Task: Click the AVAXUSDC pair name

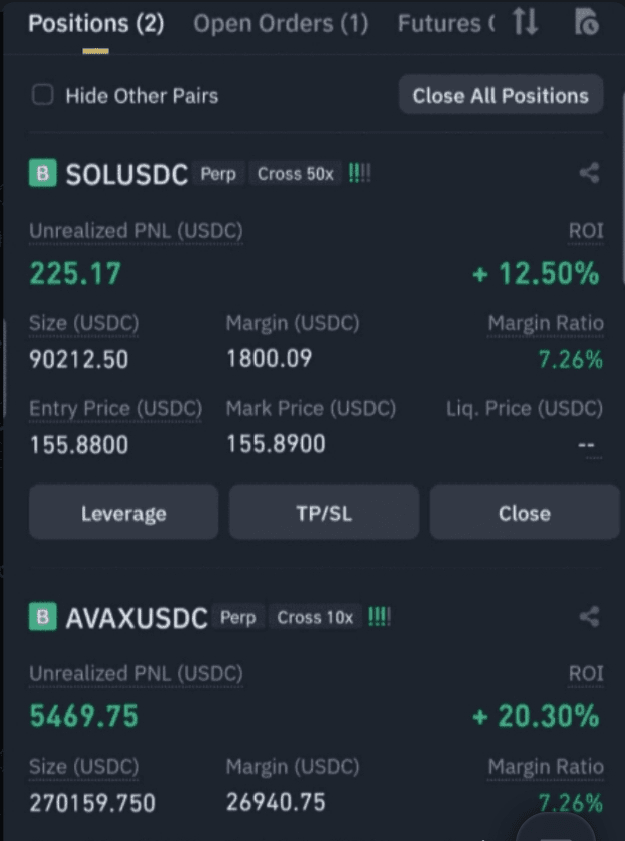Action: pyautogui.click(x=136, y=618)
